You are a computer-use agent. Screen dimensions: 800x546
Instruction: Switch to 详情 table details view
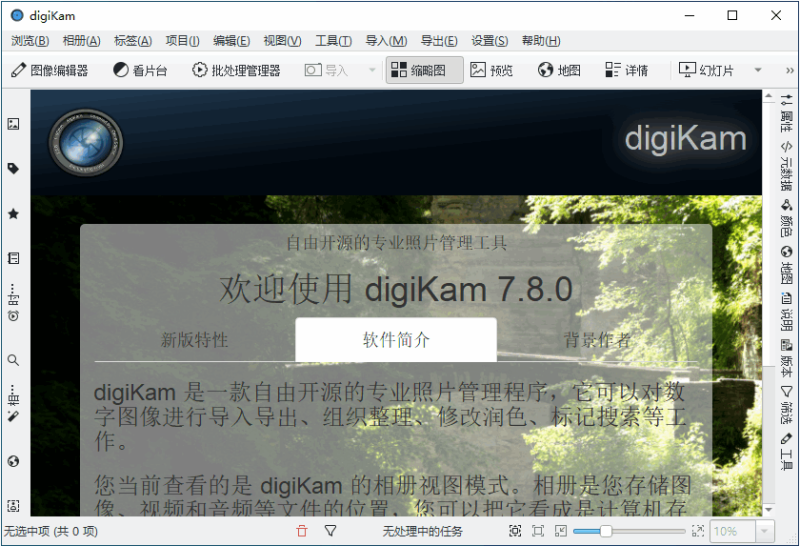(x=627, y=70)
